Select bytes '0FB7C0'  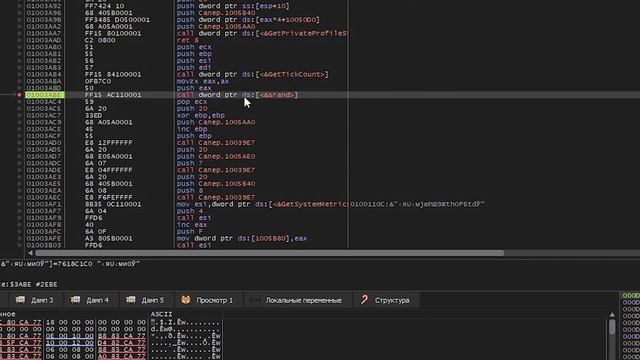98,81
